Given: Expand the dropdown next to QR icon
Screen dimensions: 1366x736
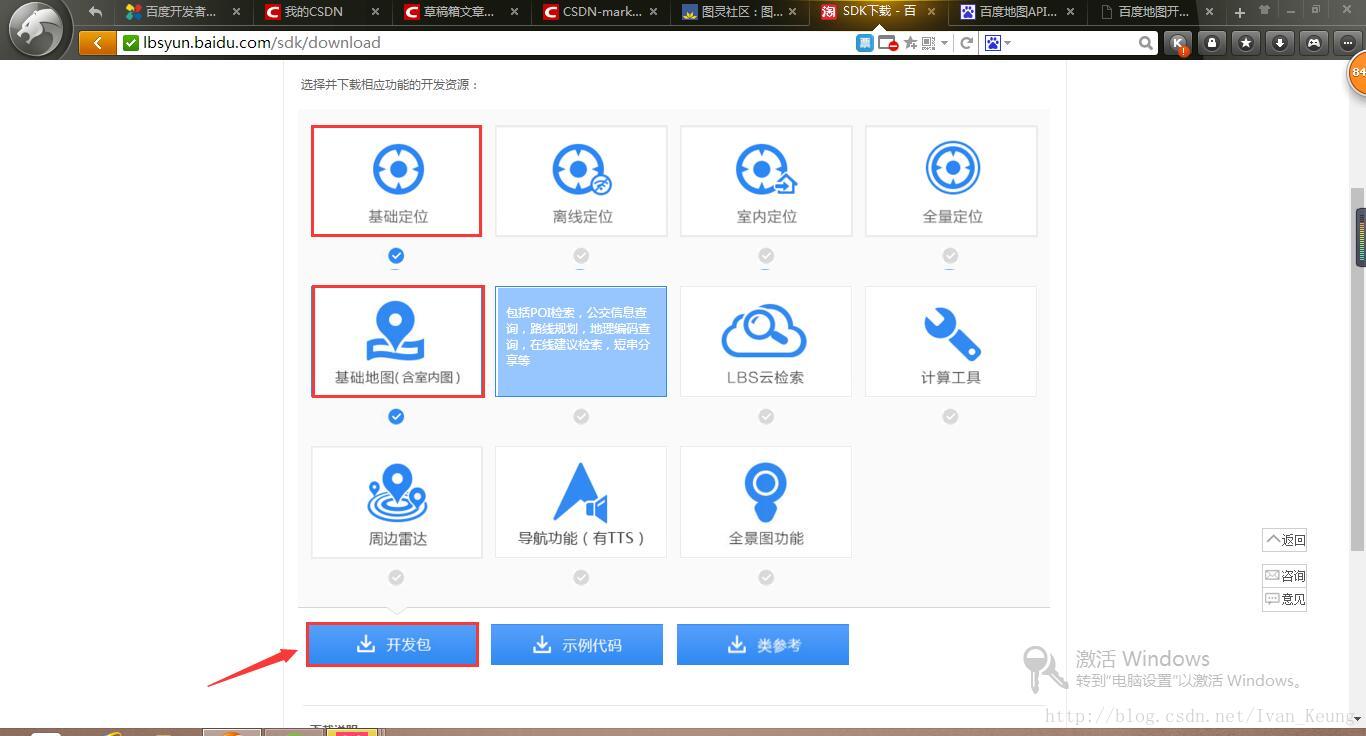Looking at the screenshot, I should [x=944, y=43].
